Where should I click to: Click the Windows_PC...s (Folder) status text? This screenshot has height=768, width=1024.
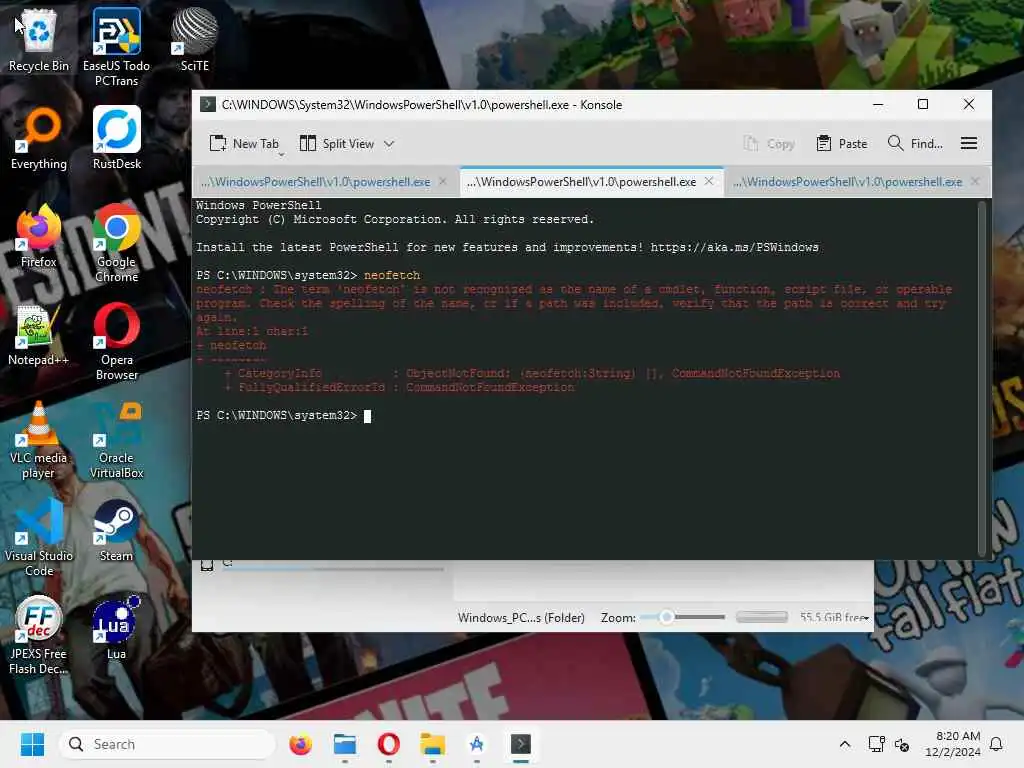tap(521, 618)
